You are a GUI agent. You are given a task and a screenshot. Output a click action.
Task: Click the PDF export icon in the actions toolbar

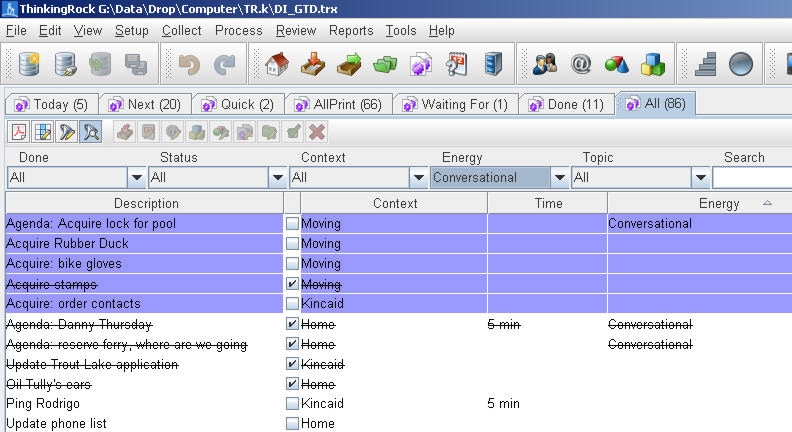pyautogui.click(x=19, y=132)
